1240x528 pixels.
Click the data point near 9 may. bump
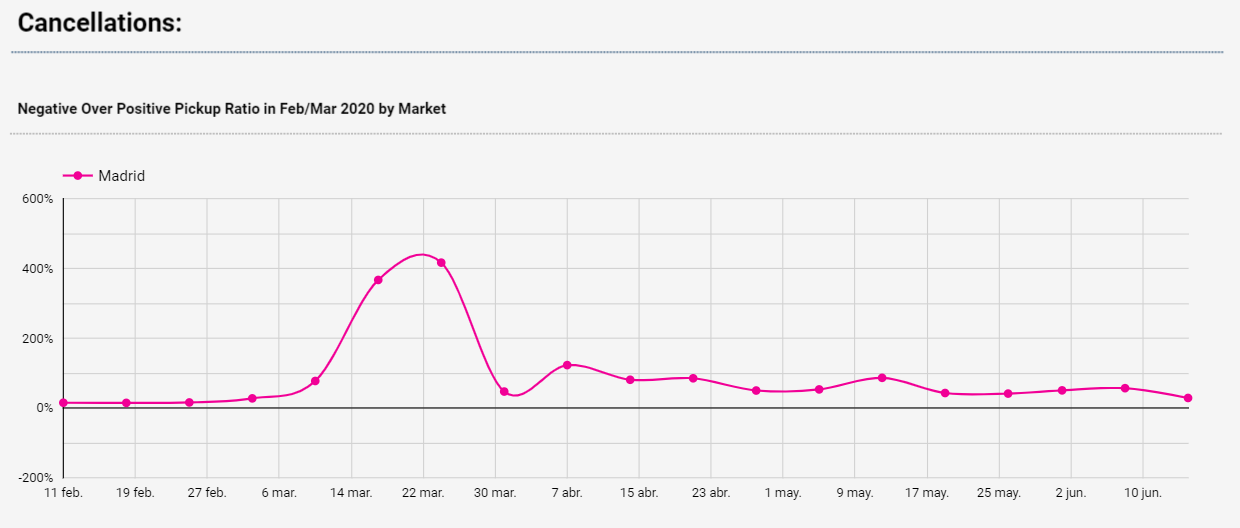[882, 378]
